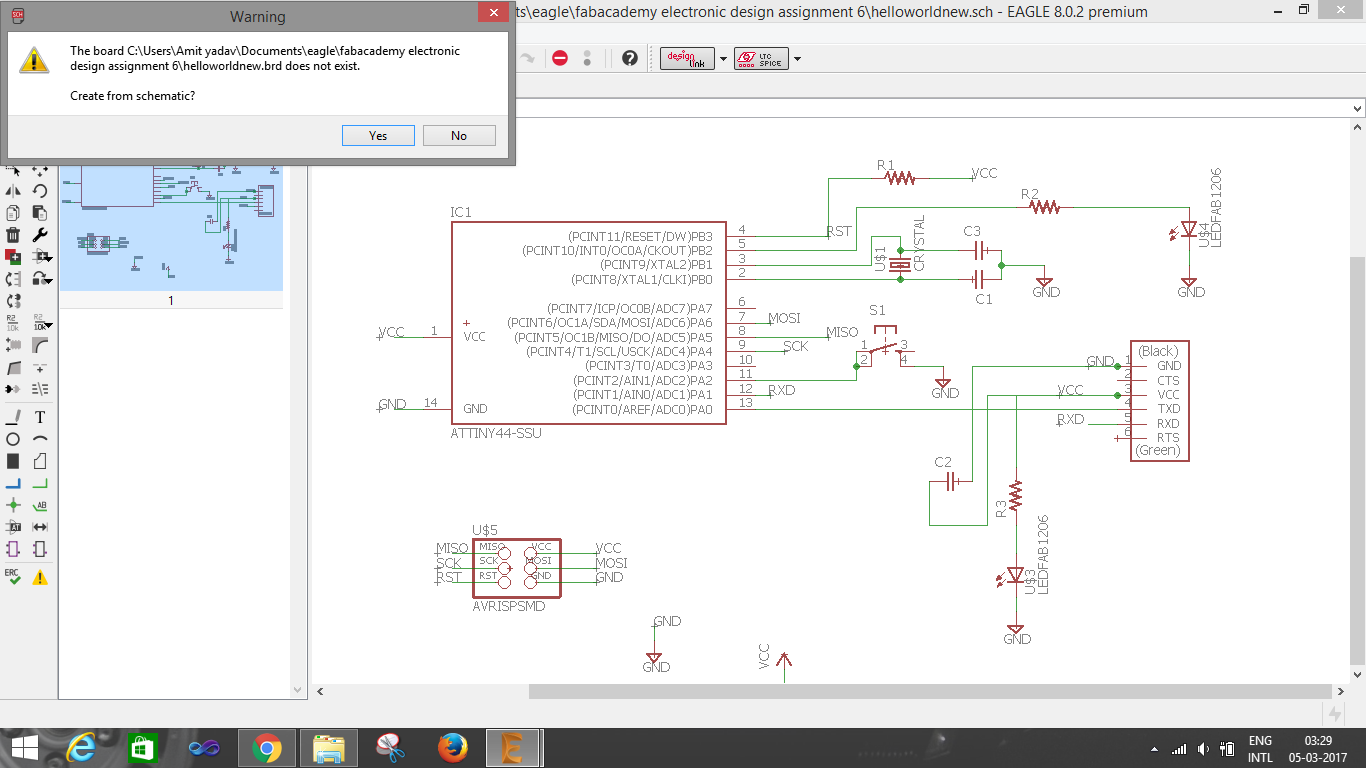Open Google Chrome from taskbar
This screenshot has width=1366, height=768.
click(266, 748)
